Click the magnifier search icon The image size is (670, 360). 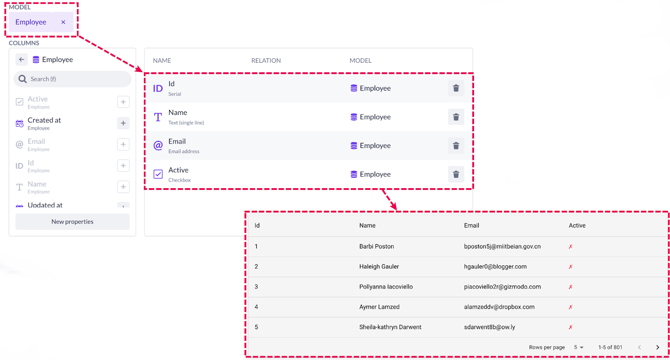coord(23,79)
